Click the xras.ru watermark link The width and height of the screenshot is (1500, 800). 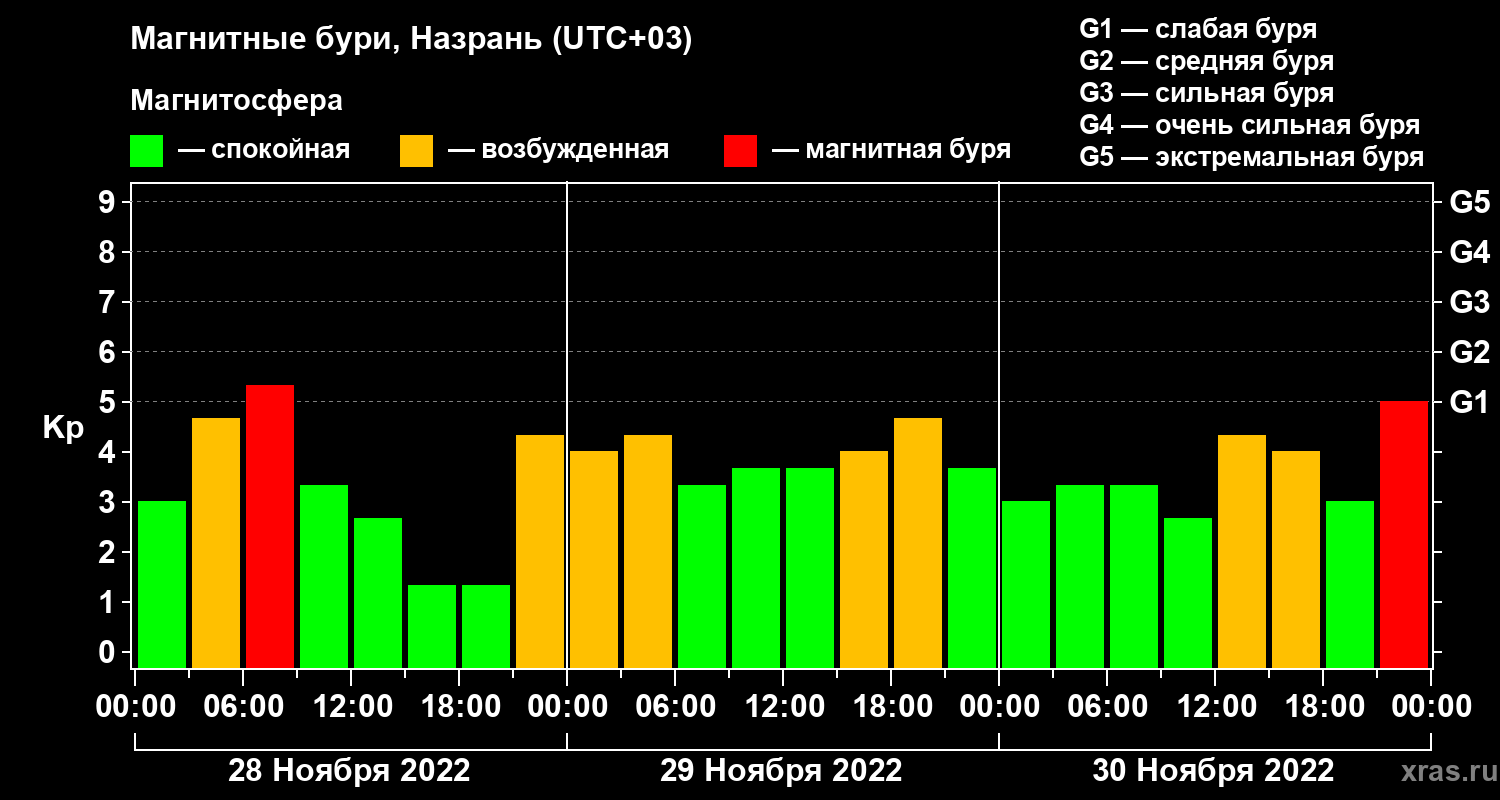[x=1445, y=771]
